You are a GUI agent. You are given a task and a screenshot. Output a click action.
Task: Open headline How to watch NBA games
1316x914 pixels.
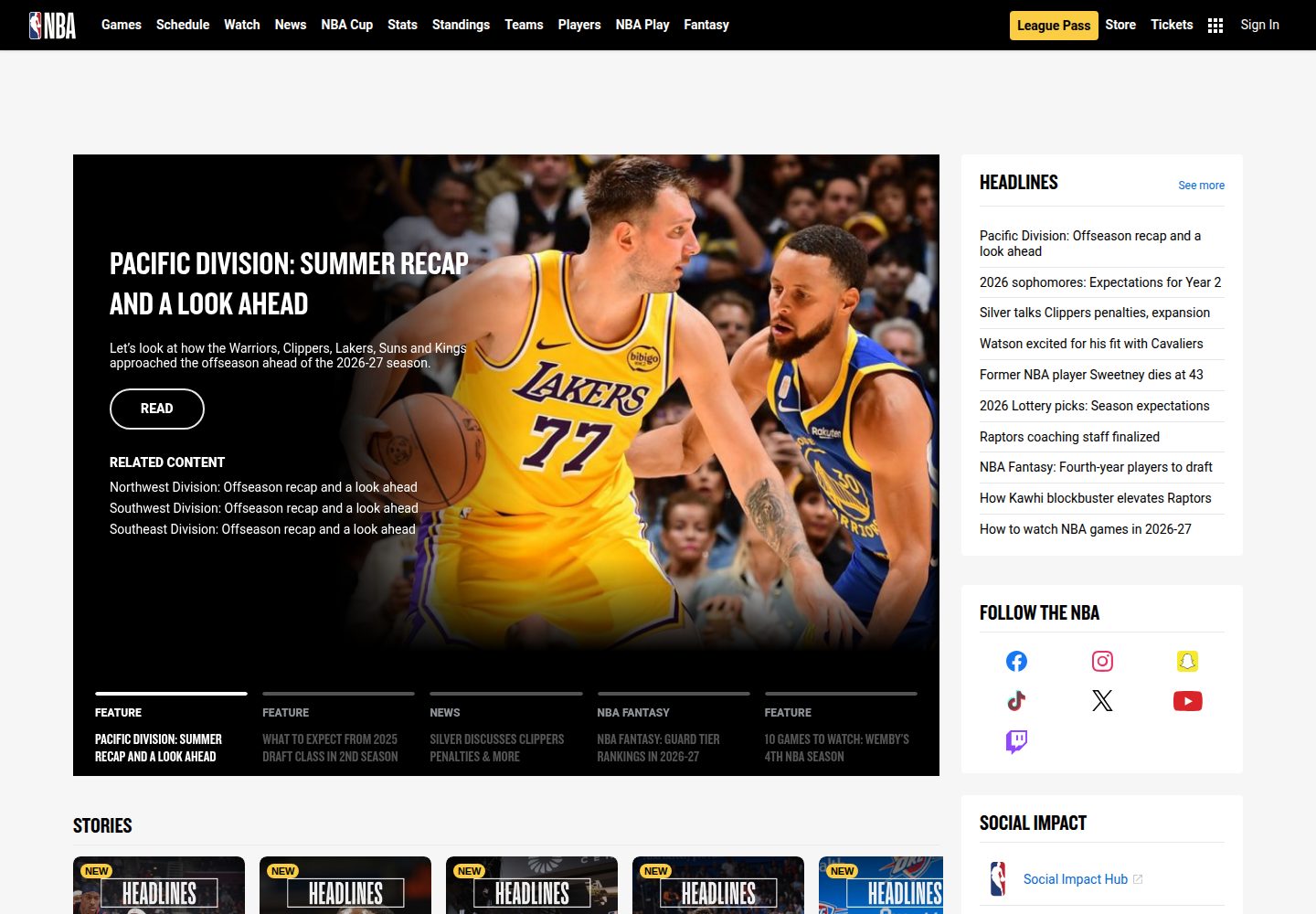1086,529
